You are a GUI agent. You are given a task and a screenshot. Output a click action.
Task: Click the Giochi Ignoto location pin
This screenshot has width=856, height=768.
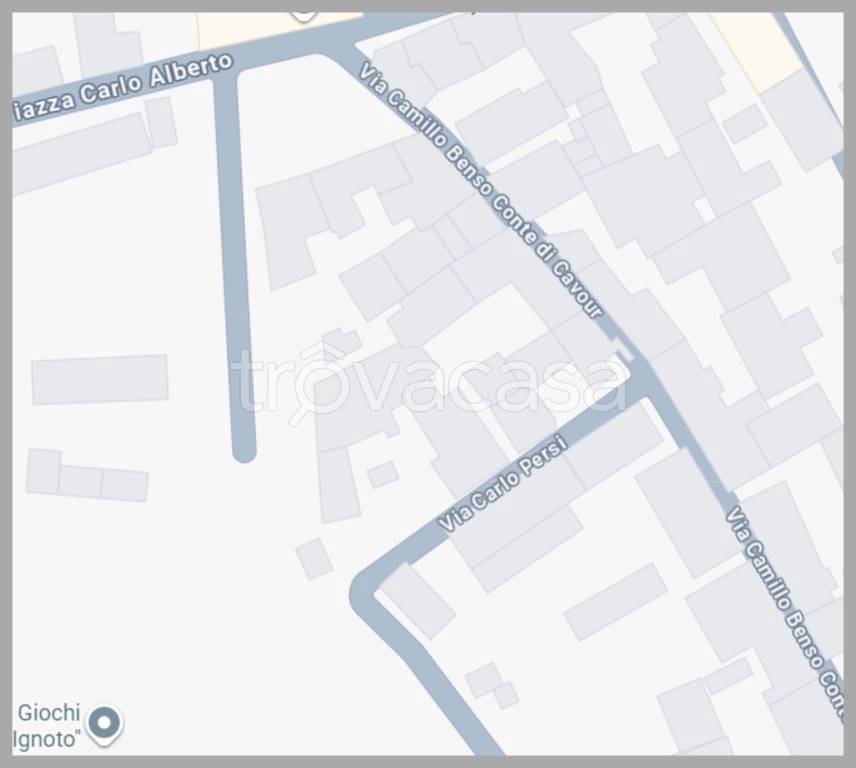click(104, 724)
